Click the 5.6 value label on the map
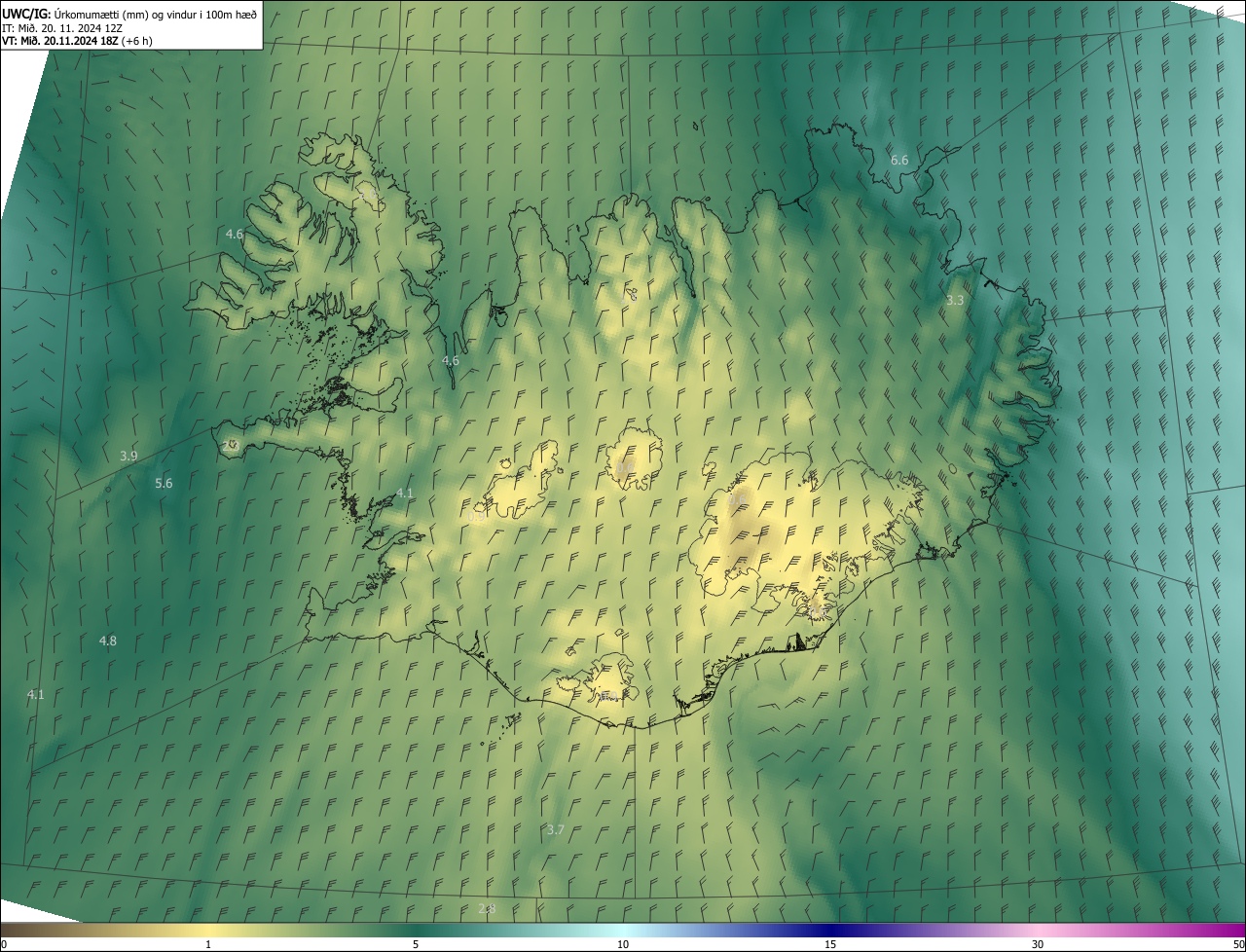Viewport: 1246px width, 952px height. click(164, 483)
